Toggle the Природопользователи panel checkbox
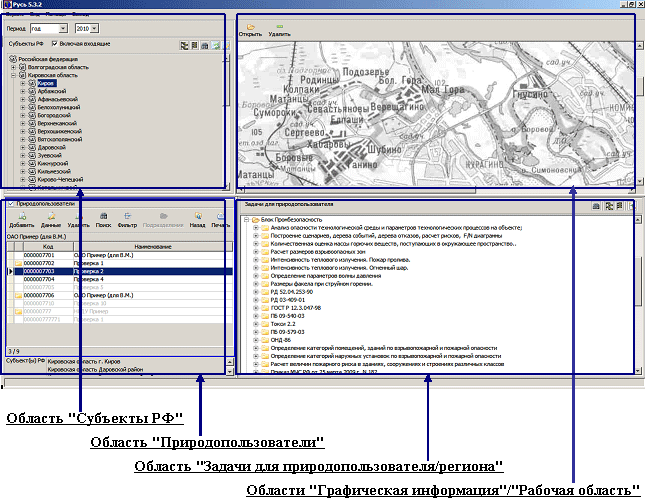645x500 pixels. pos(10,203)
